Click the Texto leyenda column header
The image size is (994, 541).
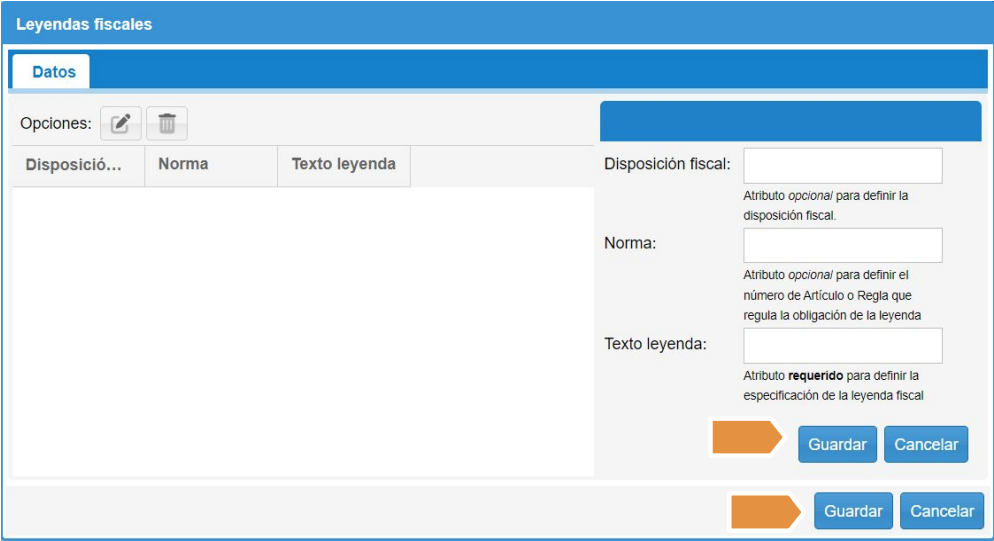[x=343, y=165]
